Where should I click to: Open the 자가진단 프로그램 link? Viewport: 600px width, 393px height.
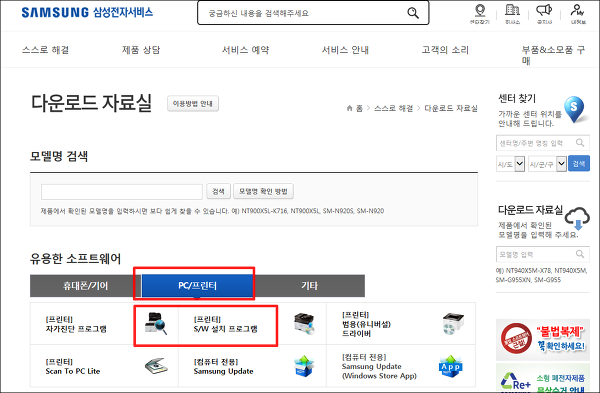click(76, 324)
